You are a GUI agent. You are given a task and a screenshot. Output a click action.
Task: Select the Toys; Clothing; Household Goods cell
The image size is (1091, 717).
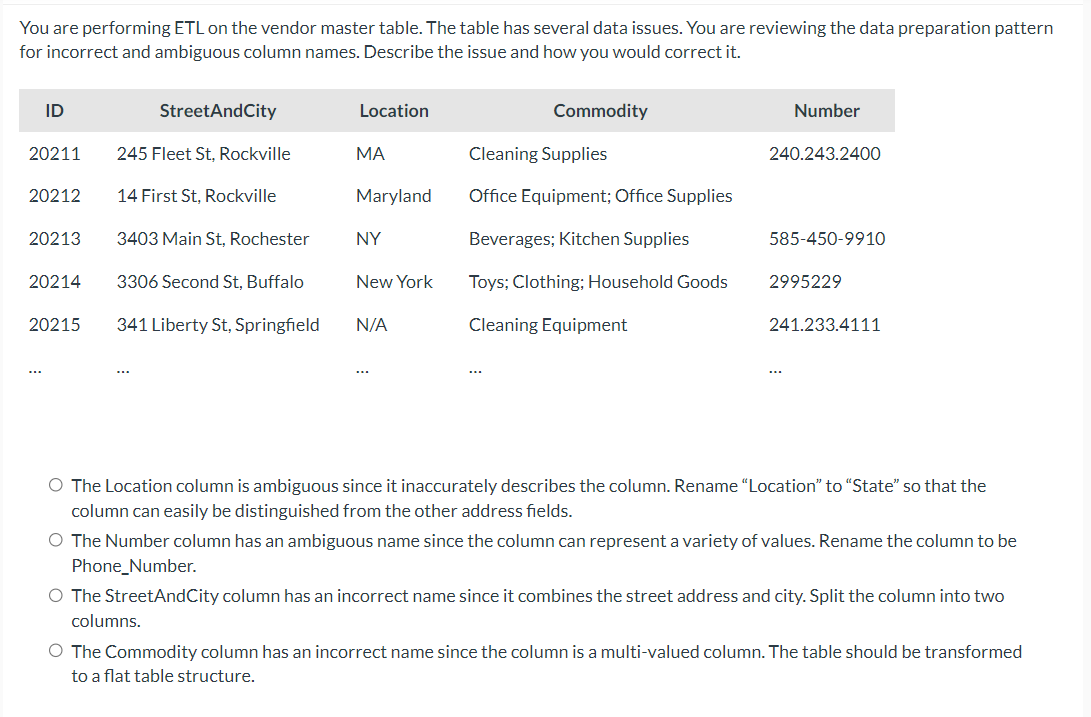click(598, 281)
